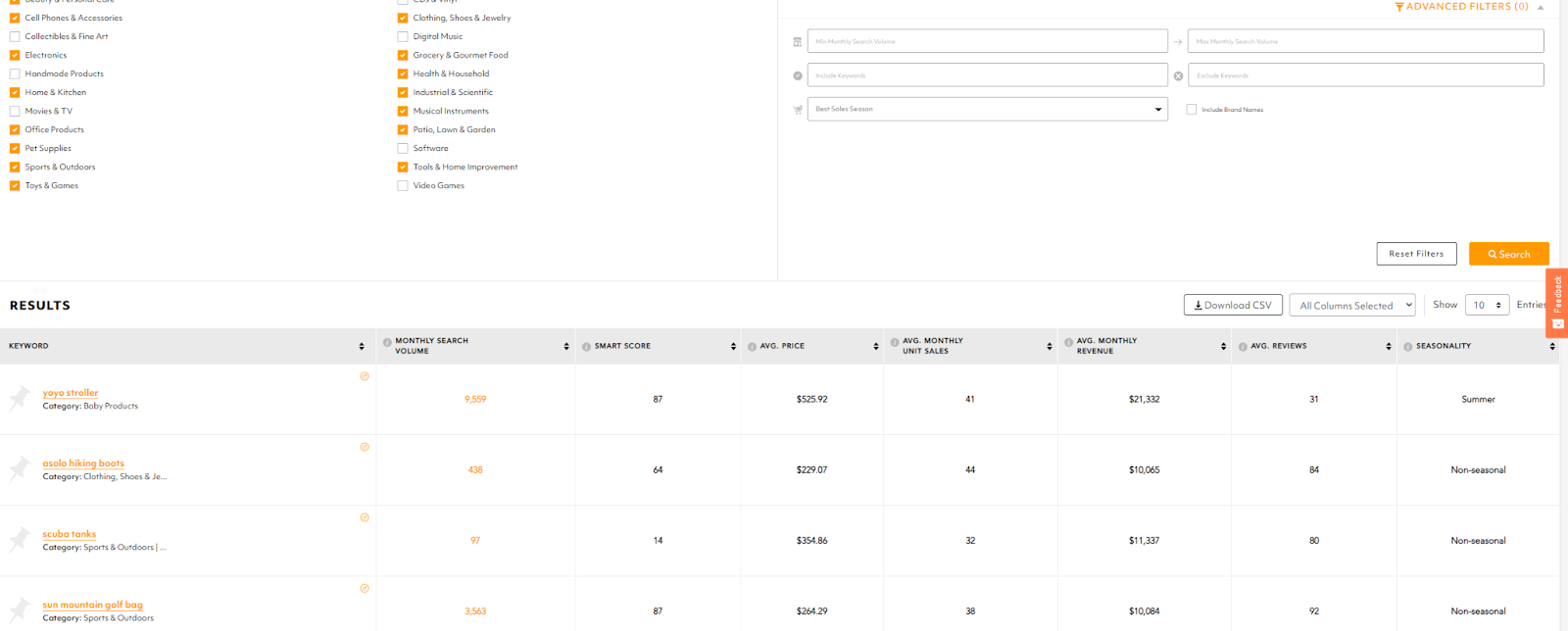Click the orange circle icon in asolo hiking boots row
The height and width of the screenshot is (631, 1568).
(x=365, y=447)
